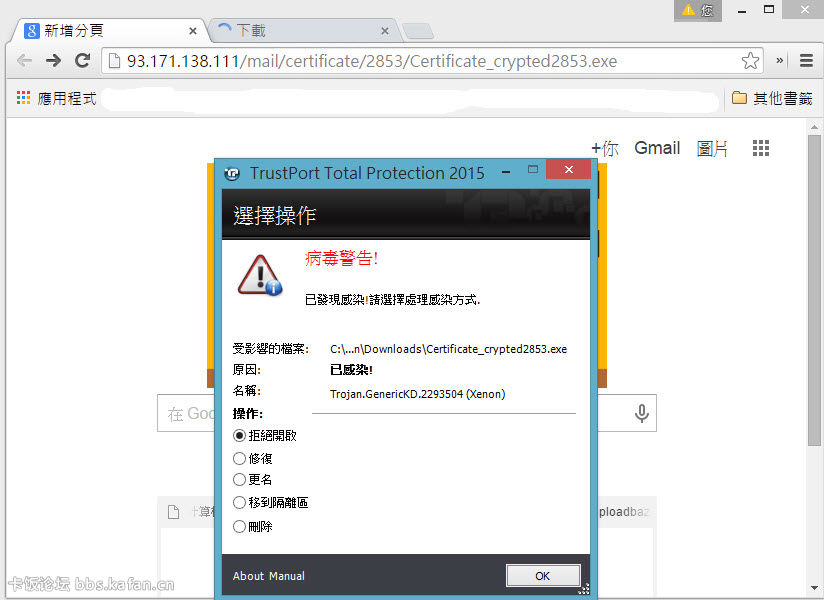Open the 圖片 images link
This screenshot has width=824, height=600.
pos(712,148)
